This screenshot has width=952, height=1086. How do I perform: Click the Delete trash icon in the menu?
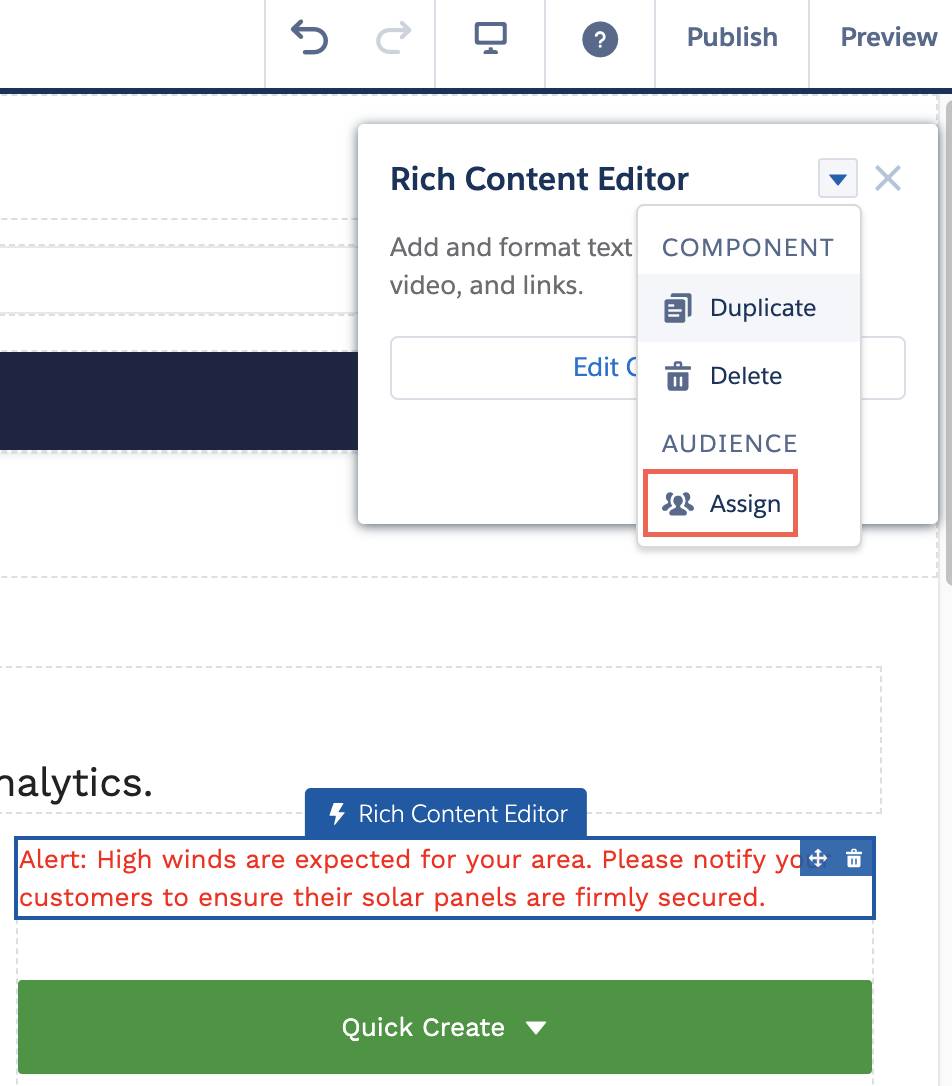679,376
